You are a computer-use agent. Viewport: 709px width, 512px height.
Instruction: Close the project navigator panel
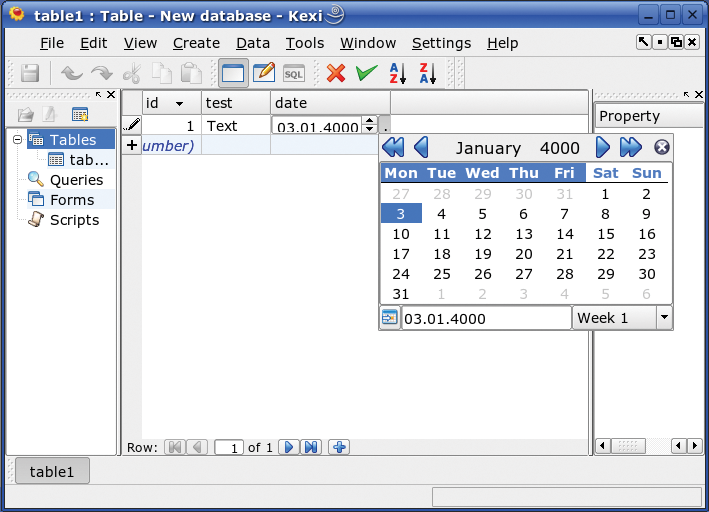(x=111, y=95)
